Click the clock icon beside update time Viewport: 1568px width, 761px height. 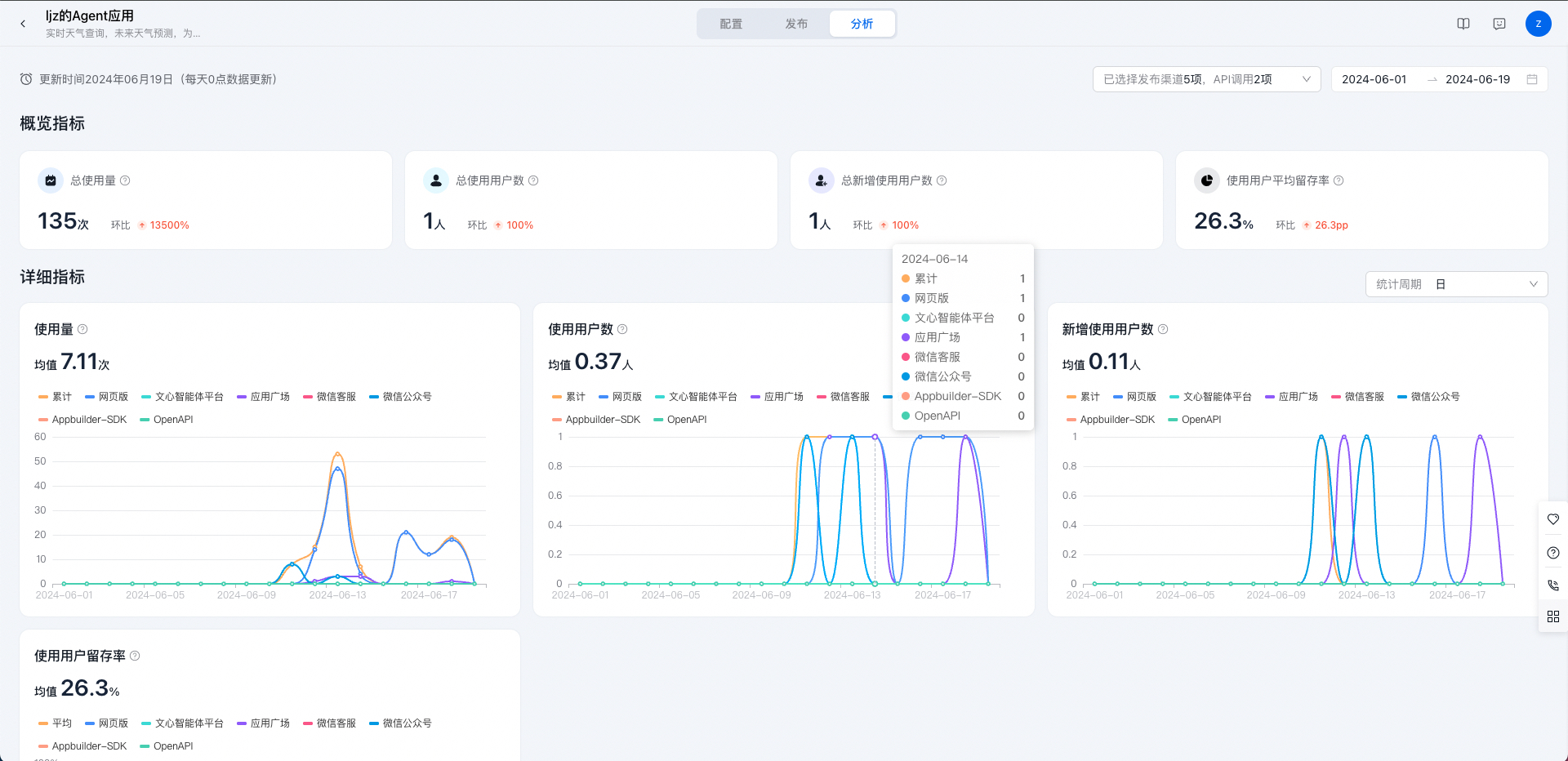[26, 79]
